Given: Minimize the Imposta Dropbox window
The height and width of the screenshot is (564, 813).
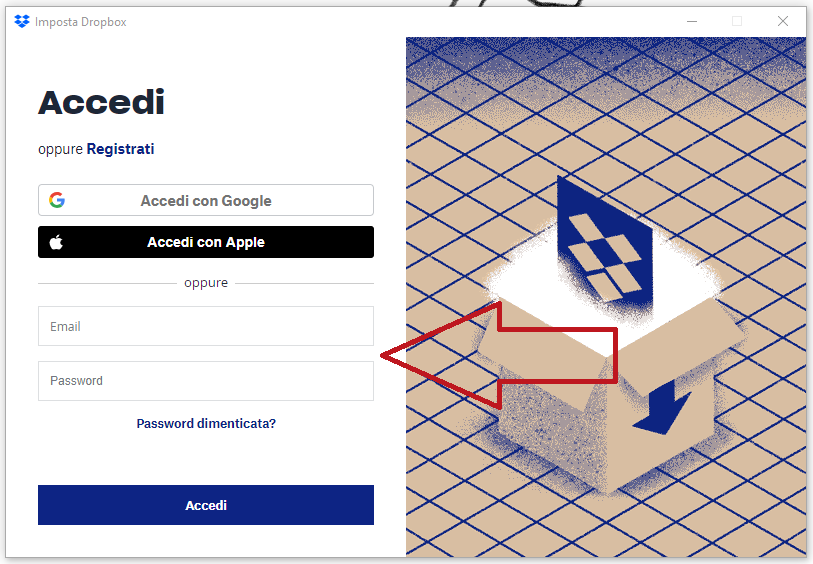Looking at the screenshot, I should 692,22.
